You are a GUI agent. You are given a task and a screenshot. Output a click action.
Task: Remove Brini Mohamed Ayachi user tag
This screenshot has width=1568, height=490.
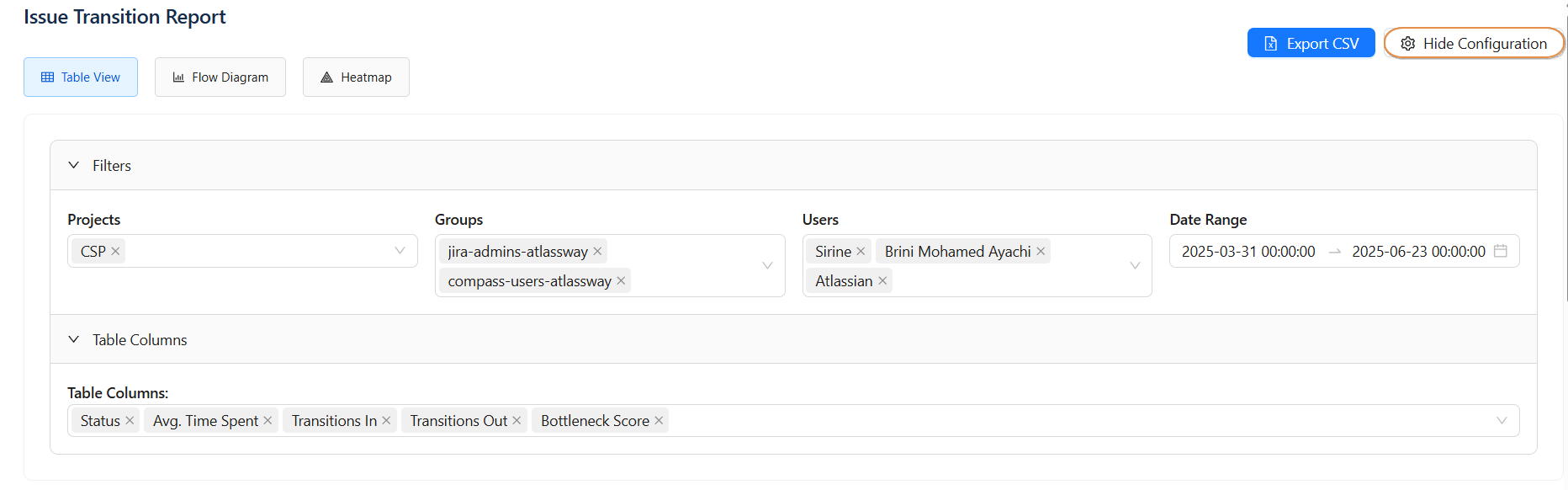[1041, 252]
